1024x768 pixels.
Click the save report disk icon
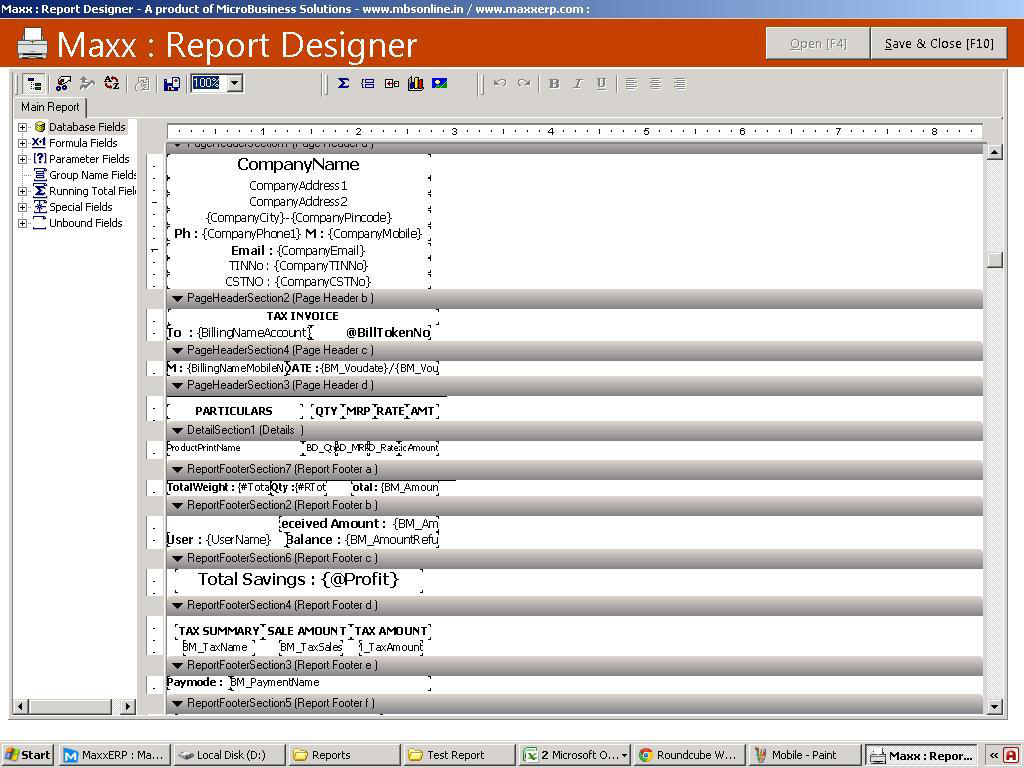171,84
